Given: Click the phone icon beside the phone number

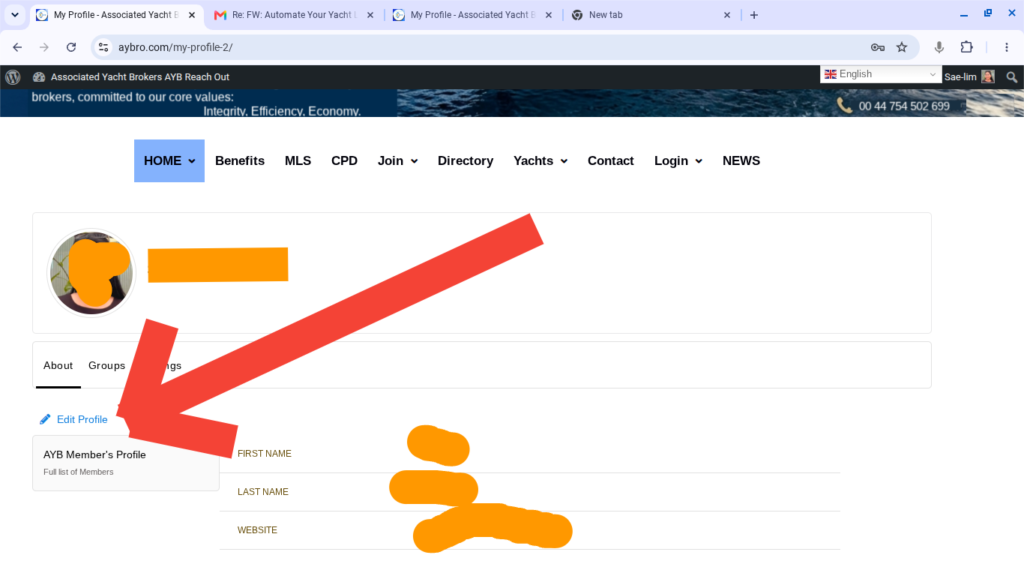Looking at the screenshot, I should click(x=844, y=106).
